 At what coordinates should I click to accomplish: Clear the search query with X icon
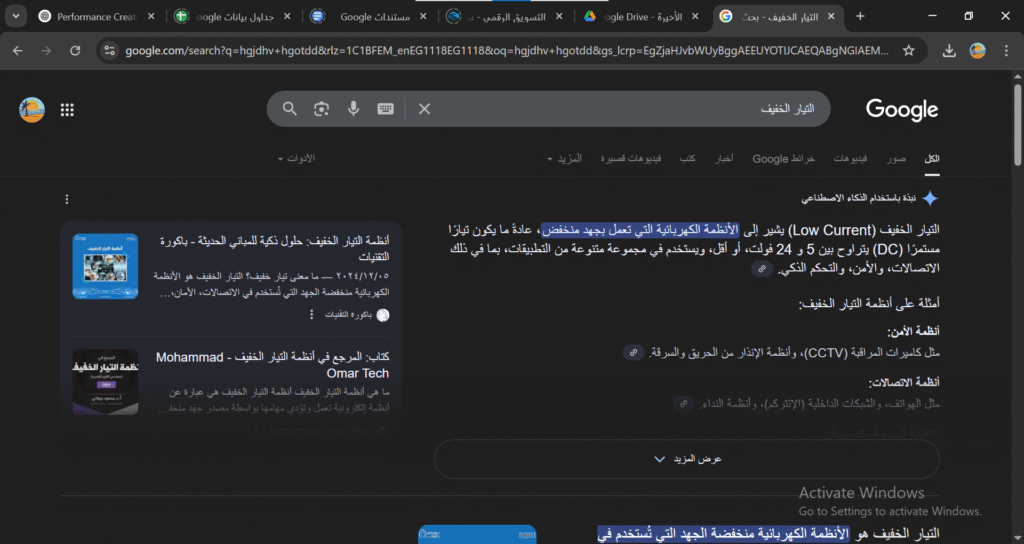(x=424, y=109)
